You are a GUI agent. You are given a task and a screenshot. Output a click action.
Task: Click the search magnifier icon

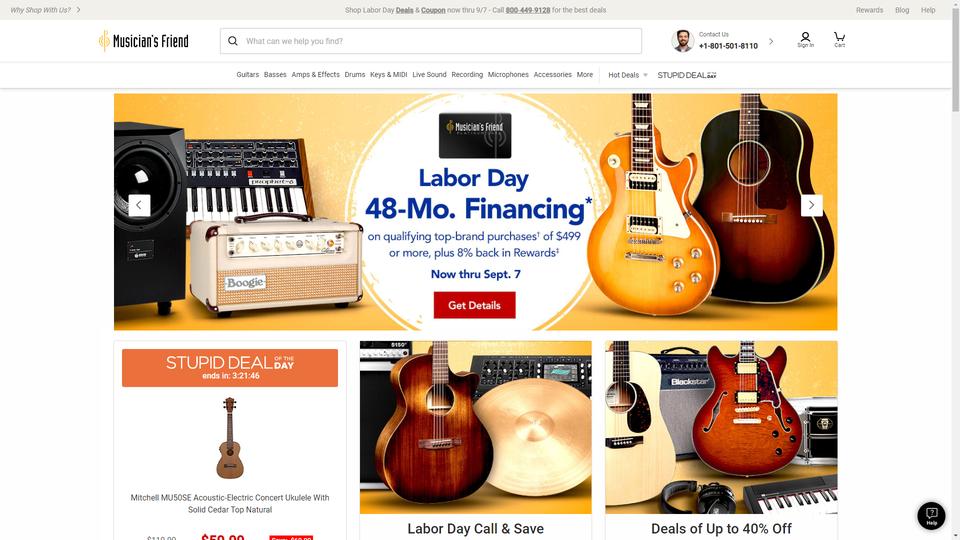233,41
